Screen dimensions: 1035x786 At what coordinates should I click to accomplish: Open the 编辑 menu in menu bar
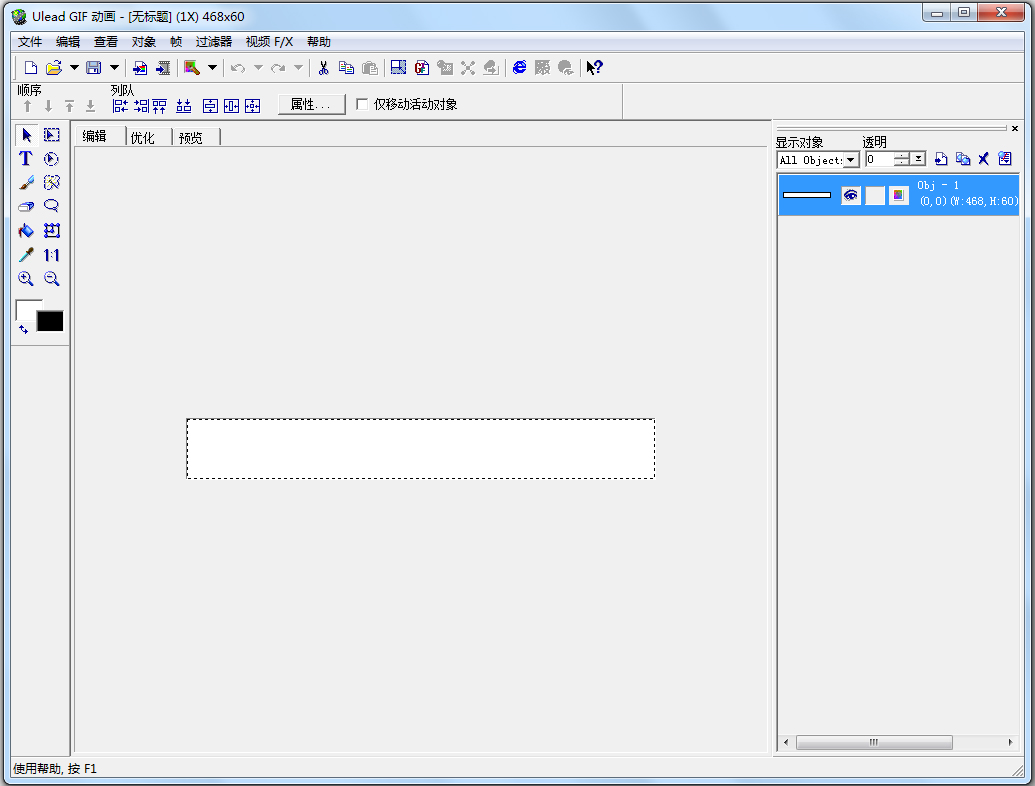pos(67,42)
